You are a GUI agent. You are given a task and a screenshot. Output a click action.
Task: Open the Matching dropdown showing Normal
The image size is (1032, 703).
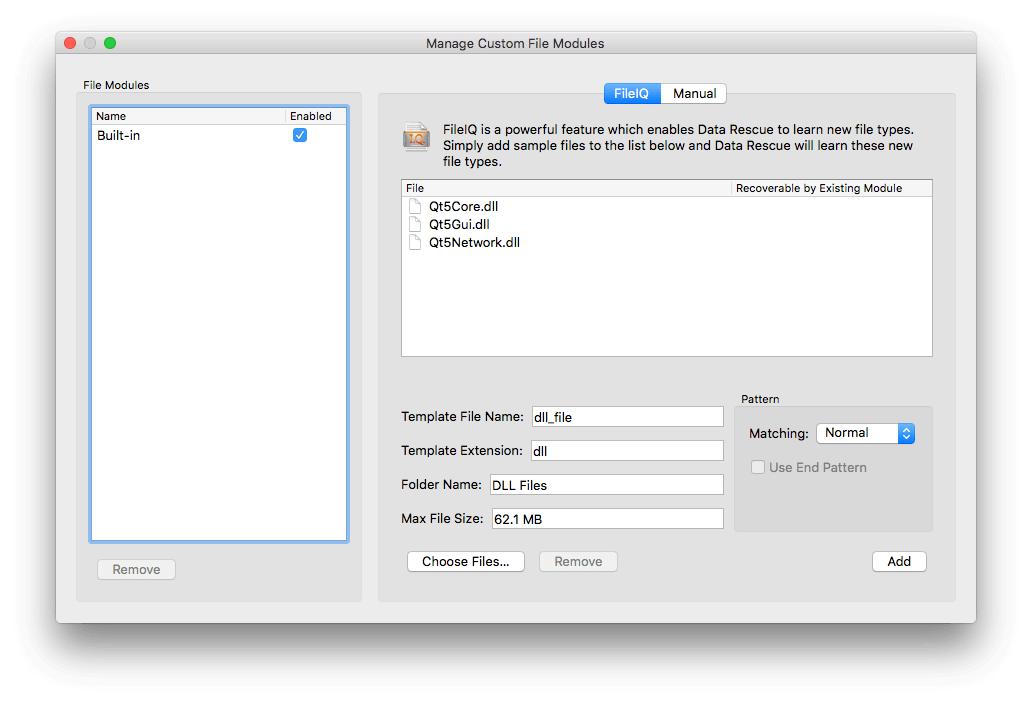click(866, 433)
